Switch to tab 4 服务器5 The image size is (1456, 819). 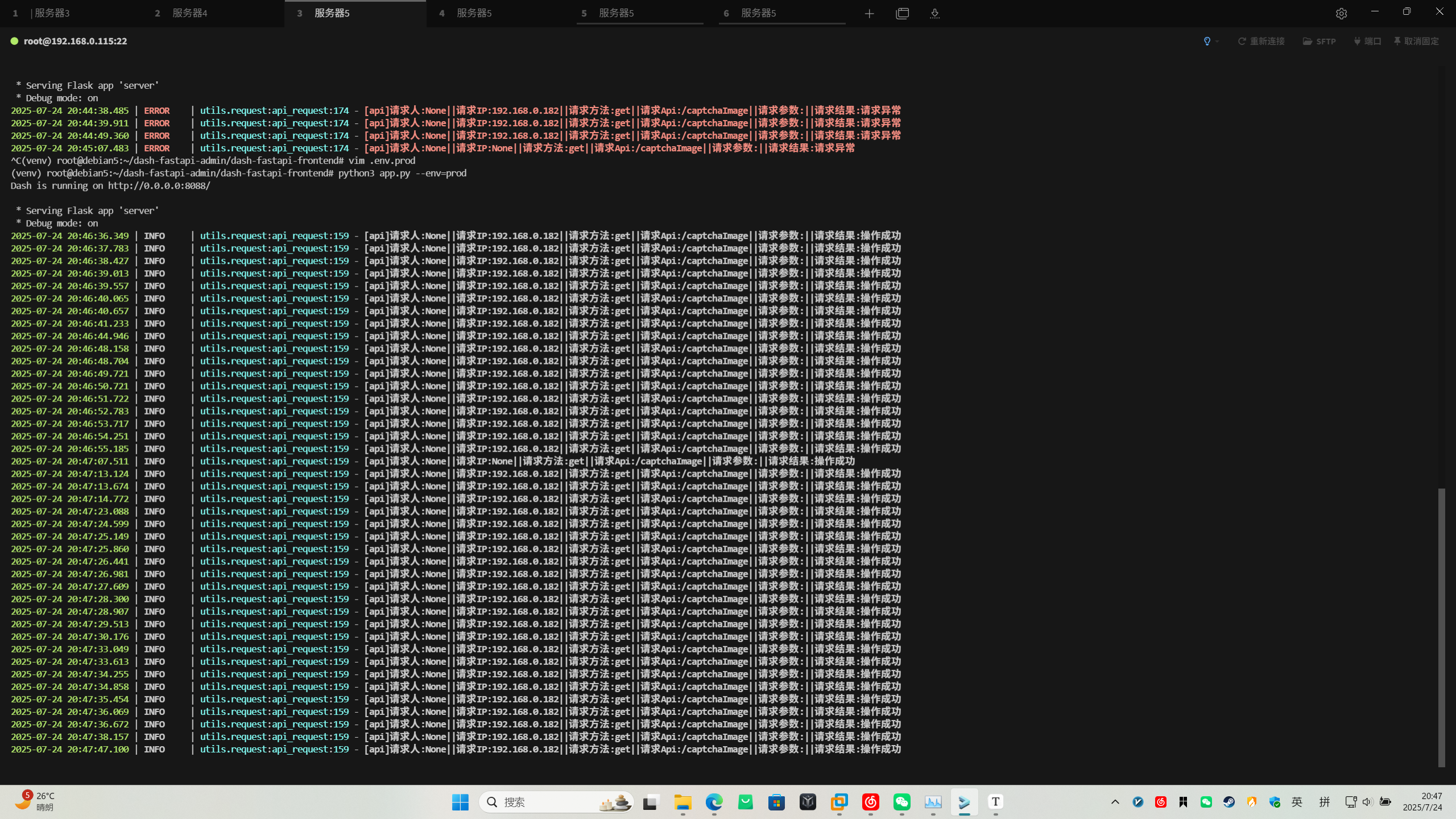click(x=498, y=13)
